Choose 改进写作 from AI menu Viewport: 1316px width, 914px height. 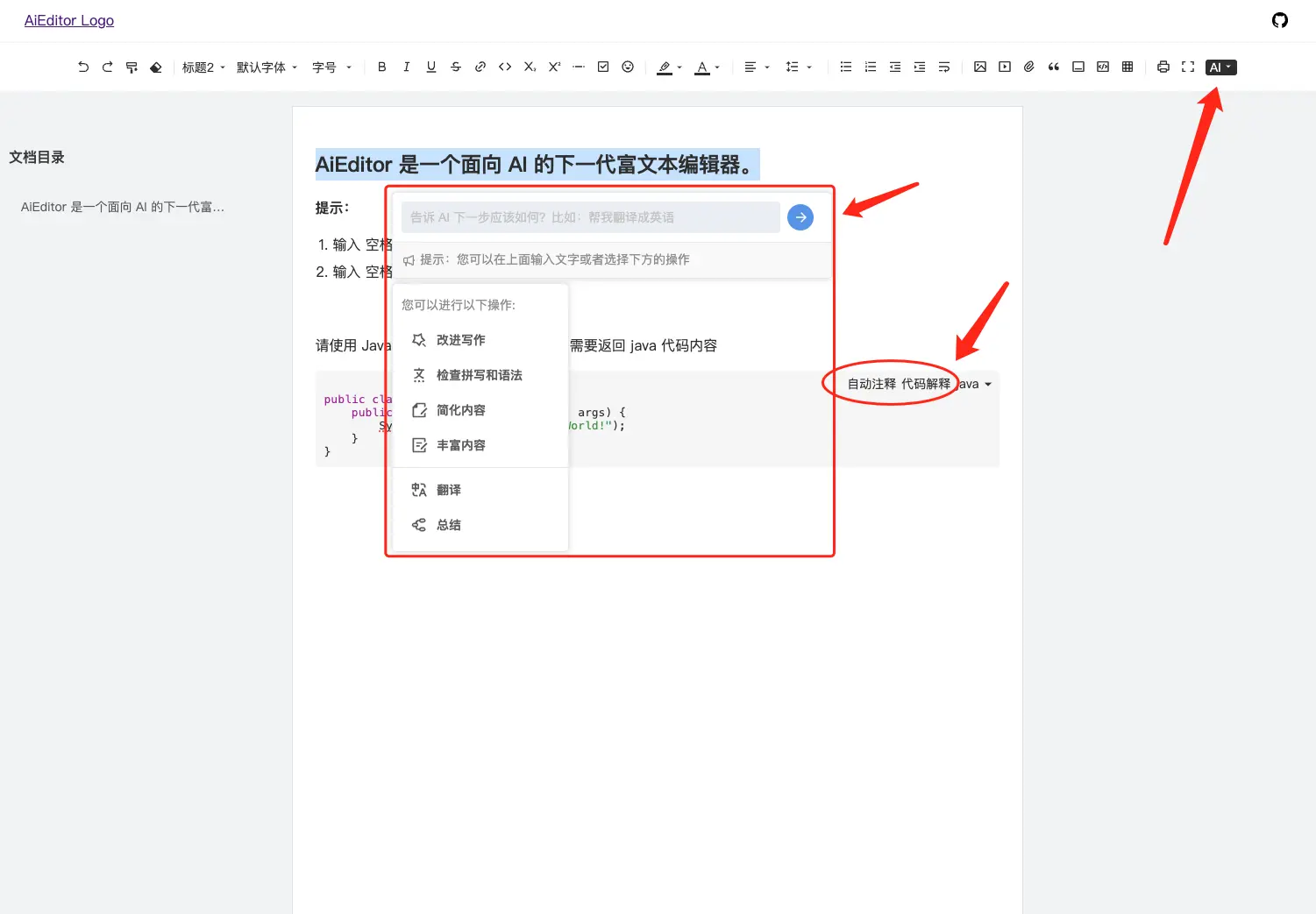coord(460,340)
